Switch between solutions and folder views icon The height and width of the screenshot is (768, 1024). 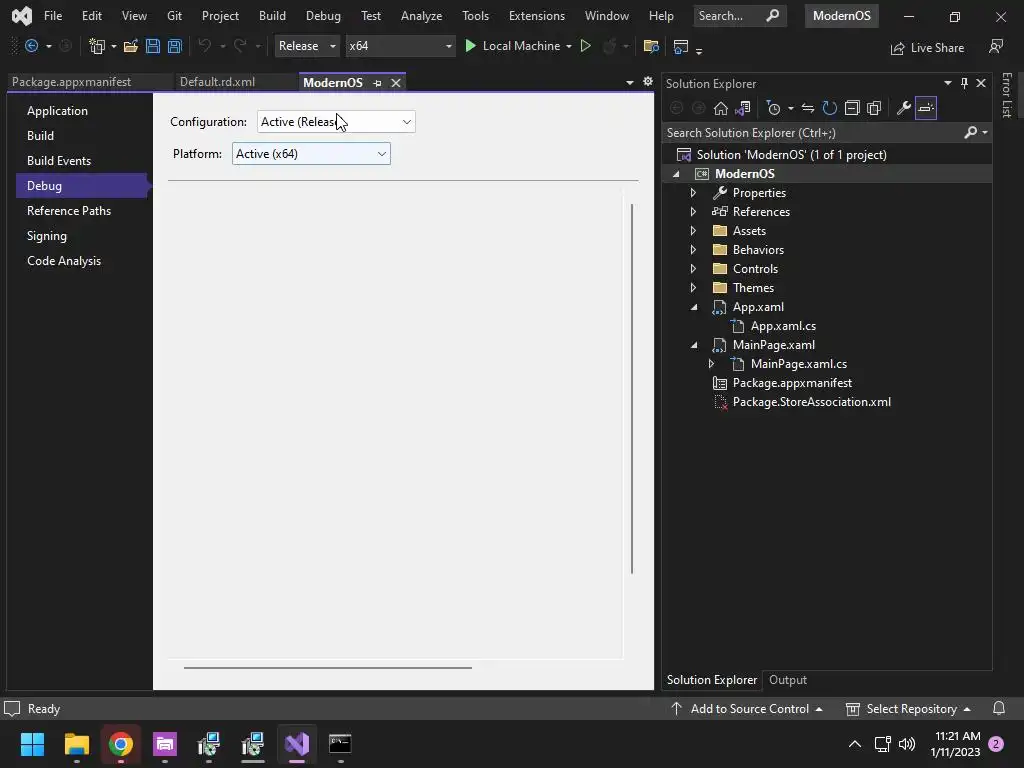743,108
